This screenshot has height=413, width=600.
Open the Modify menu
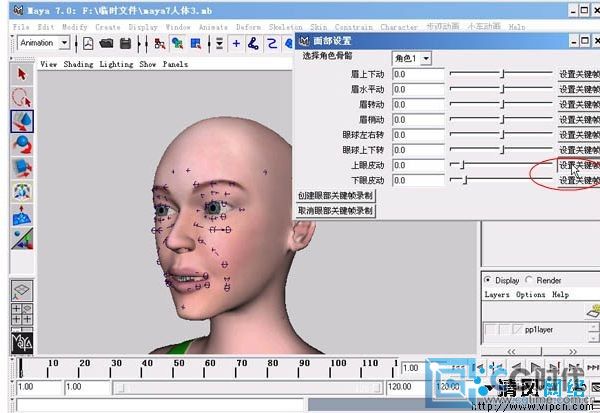(x=75, y=27)
